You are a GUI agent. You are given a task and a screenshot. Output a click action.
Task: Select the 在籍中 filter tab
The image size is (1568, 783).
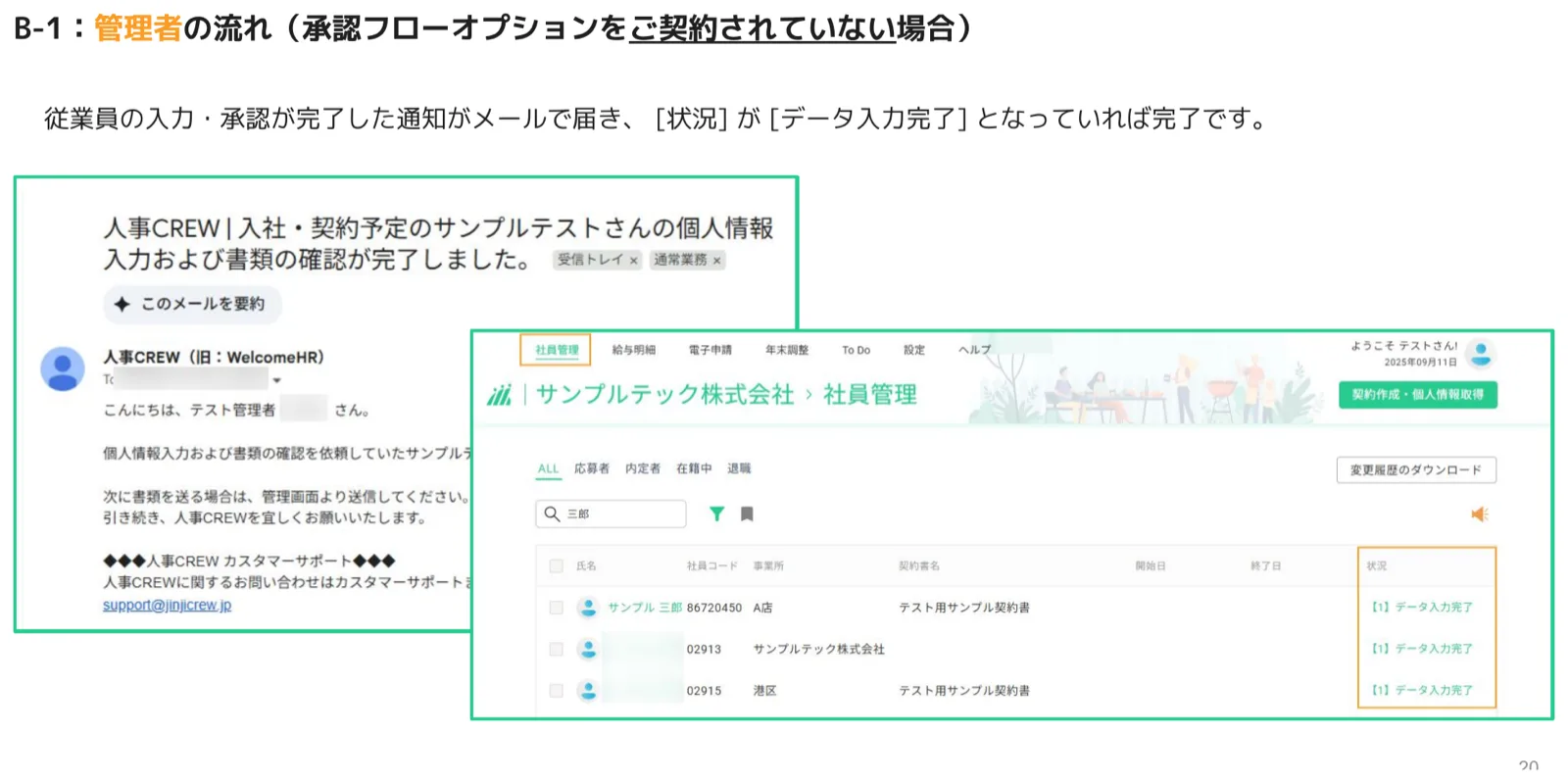click(694, 468)
